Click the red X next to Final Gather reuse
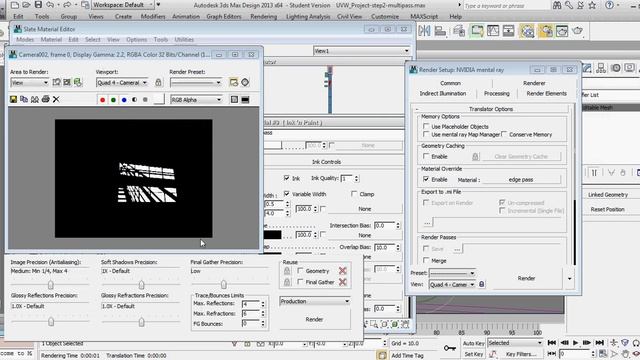 342,282
